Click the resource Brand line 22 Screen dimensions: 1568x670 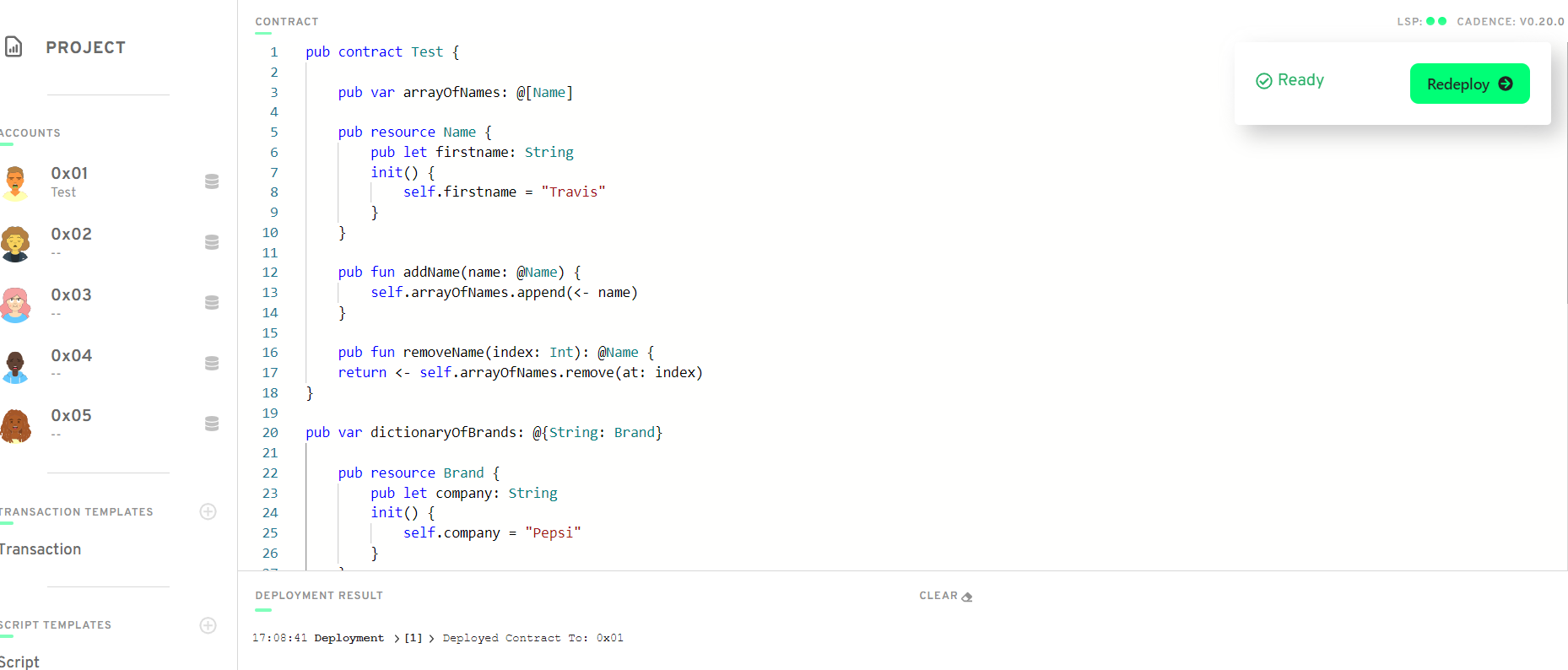(x=419, y=473)
